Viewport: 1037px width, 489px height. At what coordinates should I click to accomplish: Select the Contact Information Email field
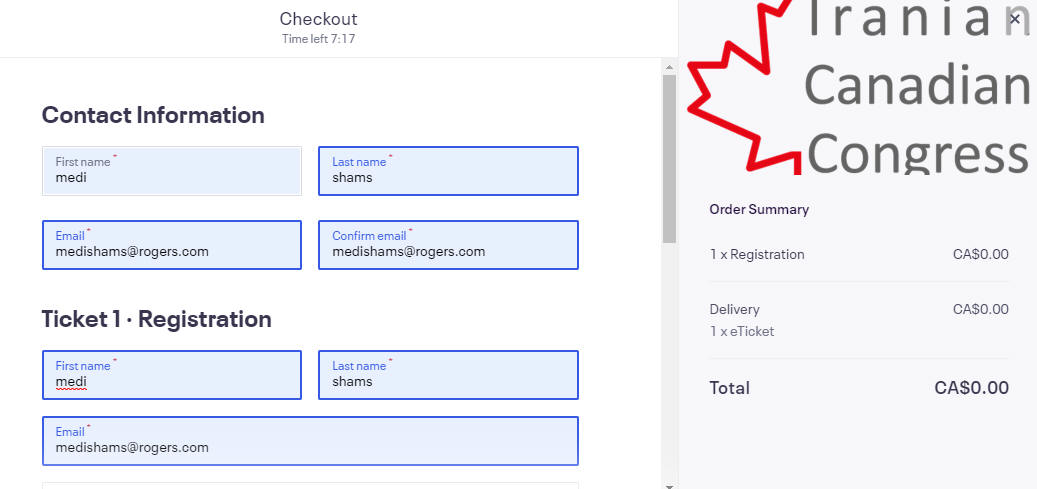click(172, 245)
